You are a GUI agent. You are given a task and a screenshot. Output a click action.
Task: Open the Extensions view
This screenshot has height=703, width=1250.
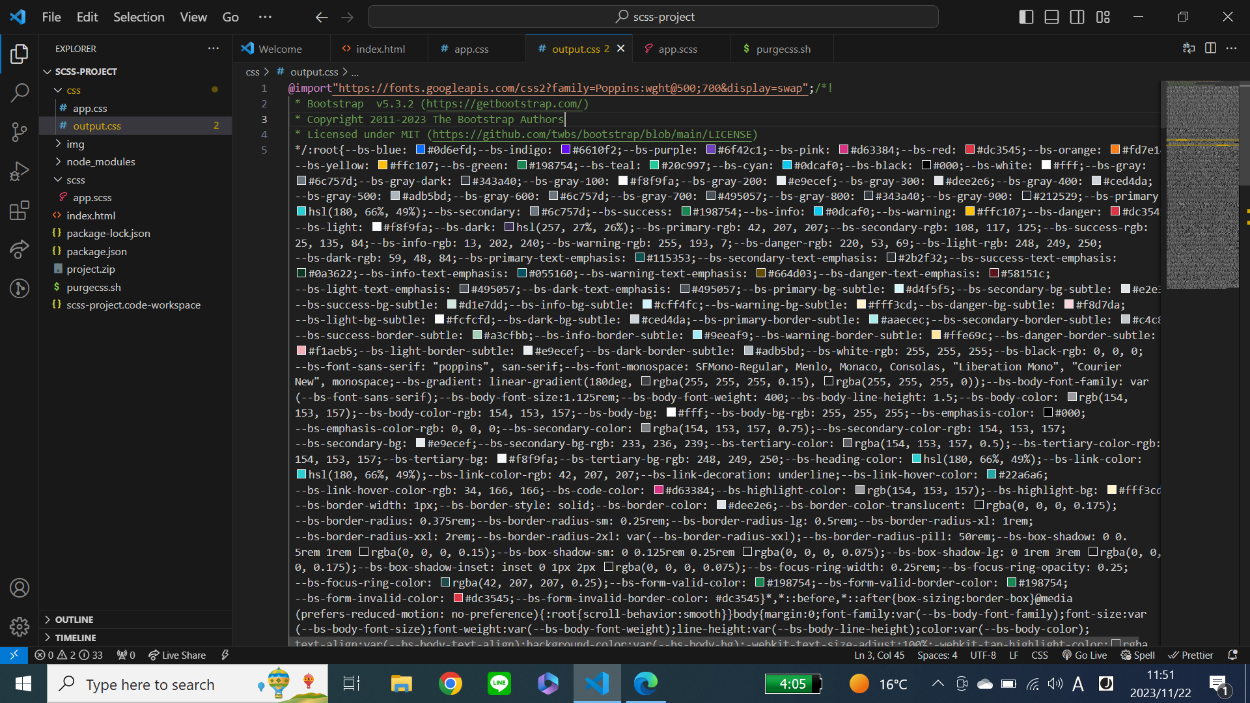pyautogui.click(x=19, y=211)
